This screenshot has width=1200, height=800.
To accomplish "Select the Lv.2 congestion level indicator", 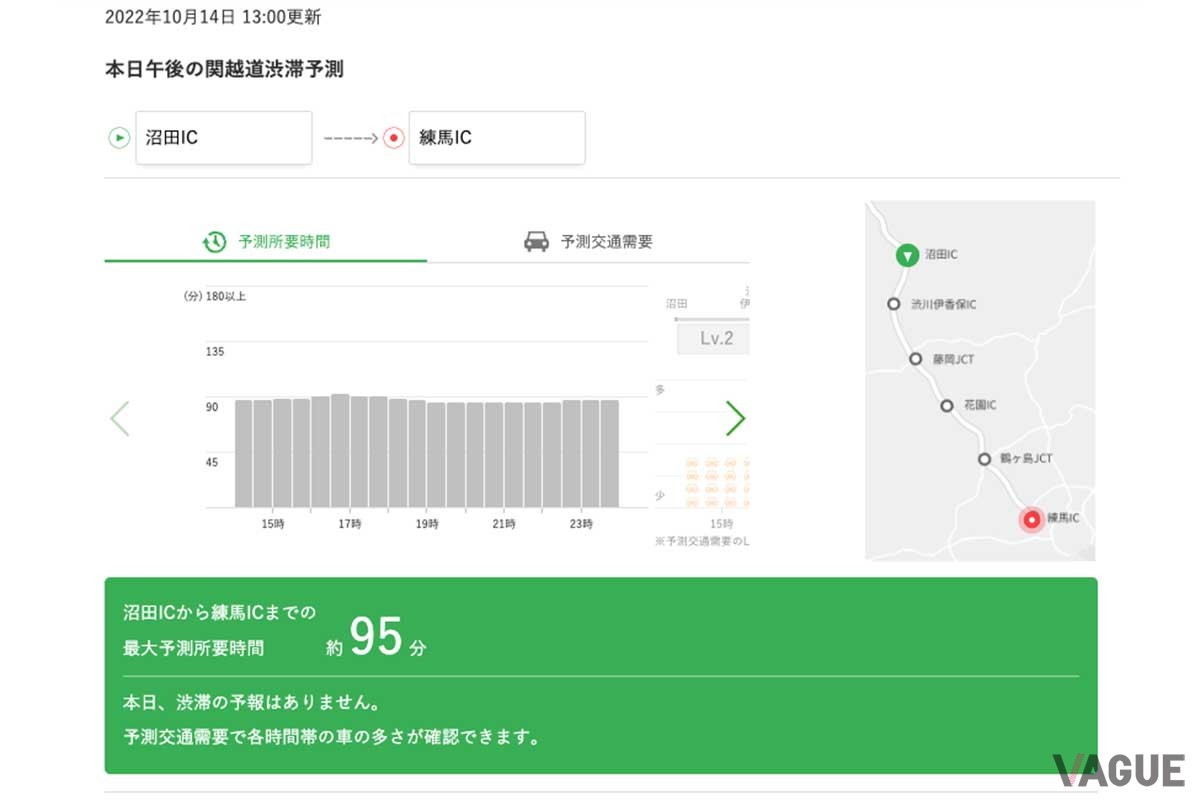I will coord(713,338).
